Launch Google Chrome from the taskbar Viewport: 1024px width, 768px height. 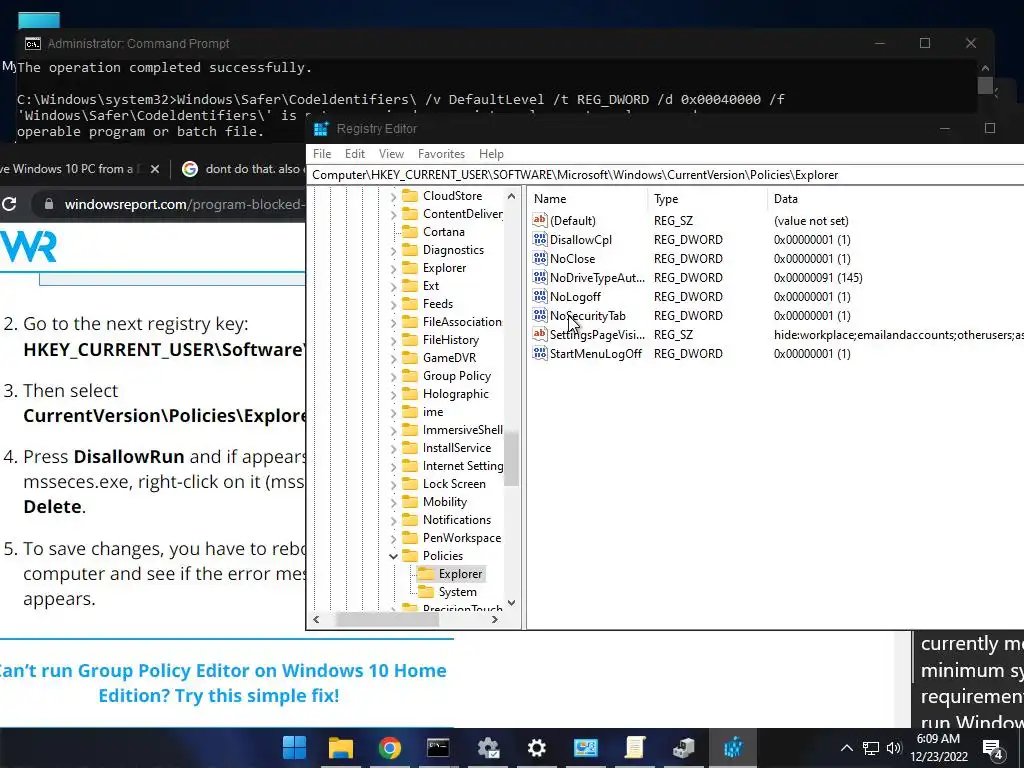389,748
